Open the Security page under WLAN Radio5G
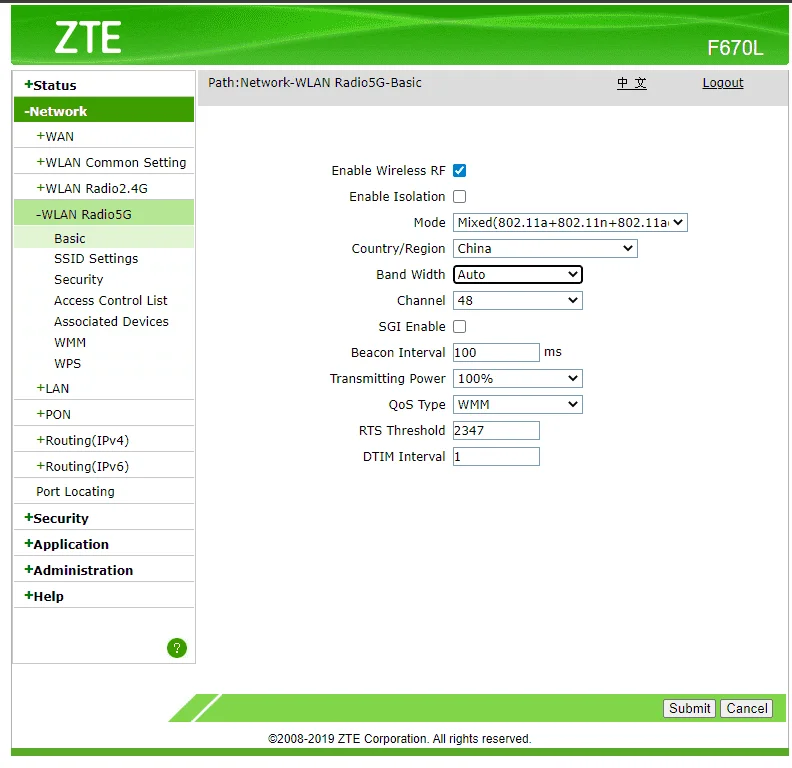Screen dimensions: 792x768 click(x=78, y=279)
